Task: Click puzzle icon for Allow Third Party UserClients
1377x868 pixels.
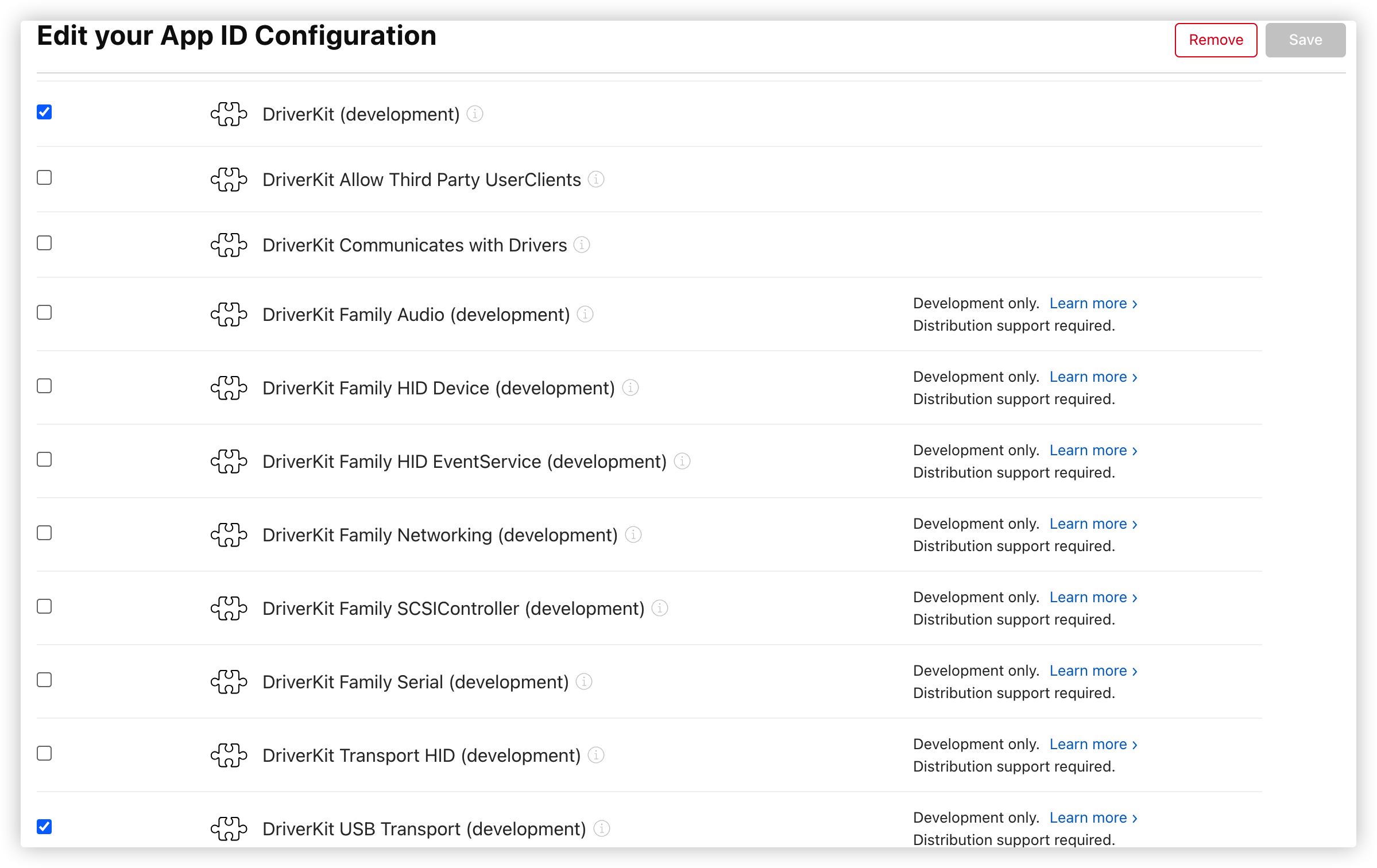Action: point(229,179)
